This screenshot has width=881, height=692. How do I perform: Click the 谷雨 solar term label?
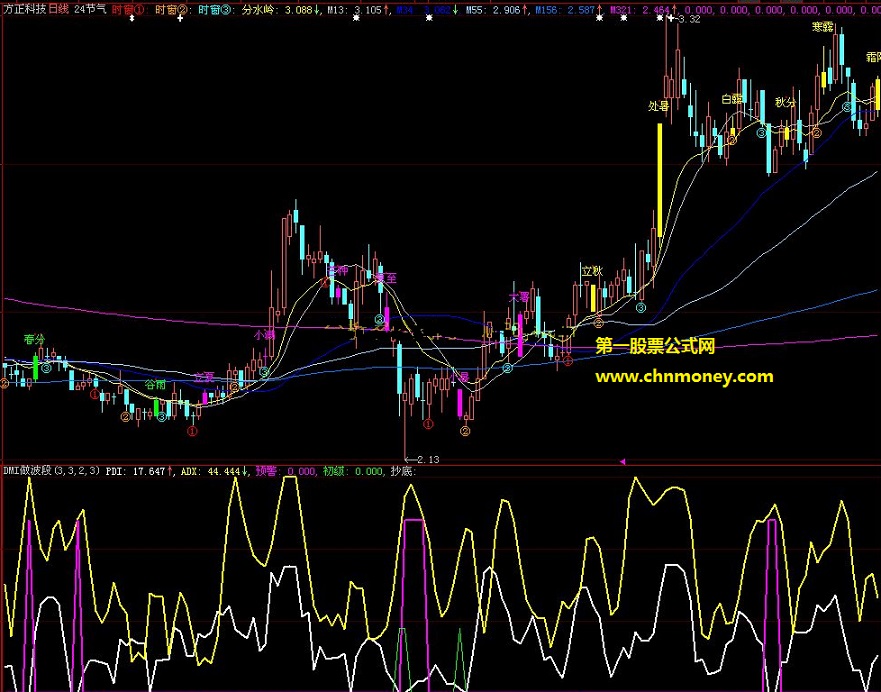tap(156, 385)
